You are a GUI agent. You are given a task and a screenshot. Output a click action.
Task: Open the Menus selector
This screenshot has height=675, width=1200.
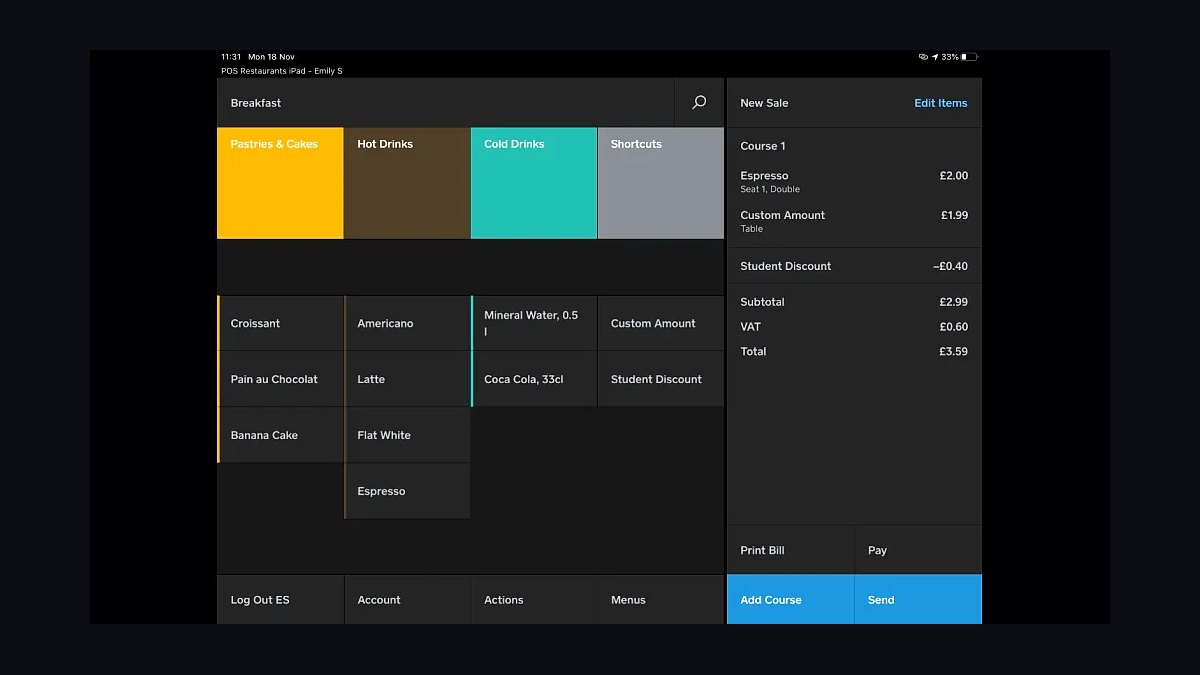(661, 599)
